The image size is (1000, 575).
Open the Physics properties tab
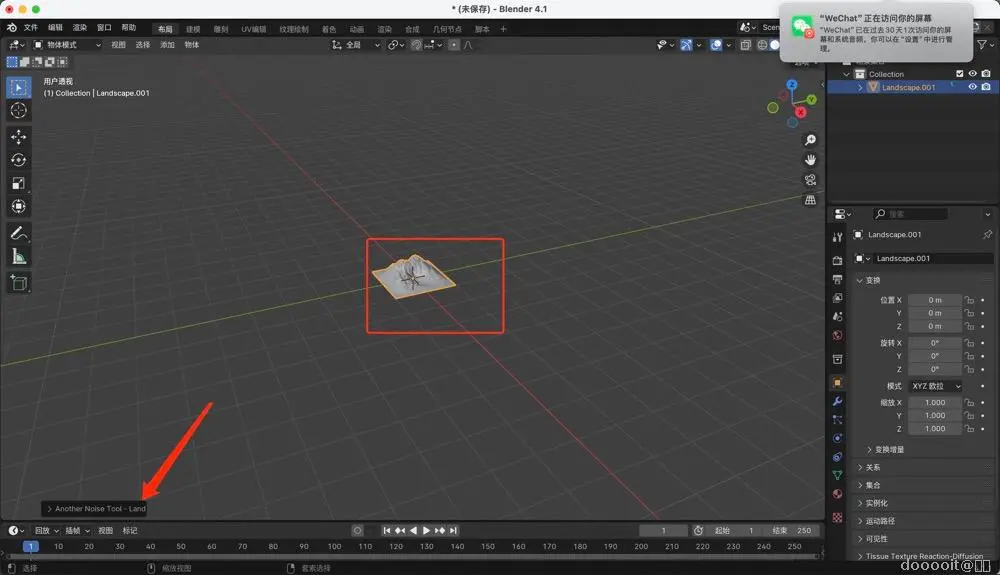[x=837, y=438]
